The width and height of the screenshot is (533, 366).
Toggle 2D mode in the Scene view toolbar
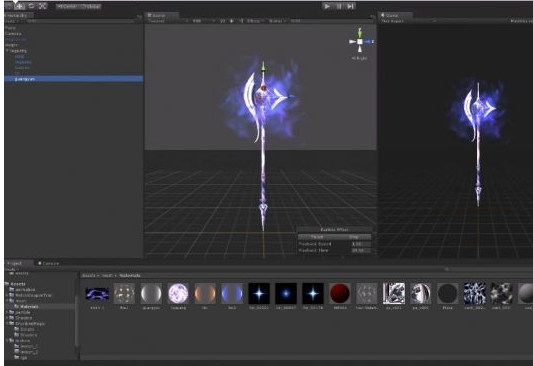222,21
